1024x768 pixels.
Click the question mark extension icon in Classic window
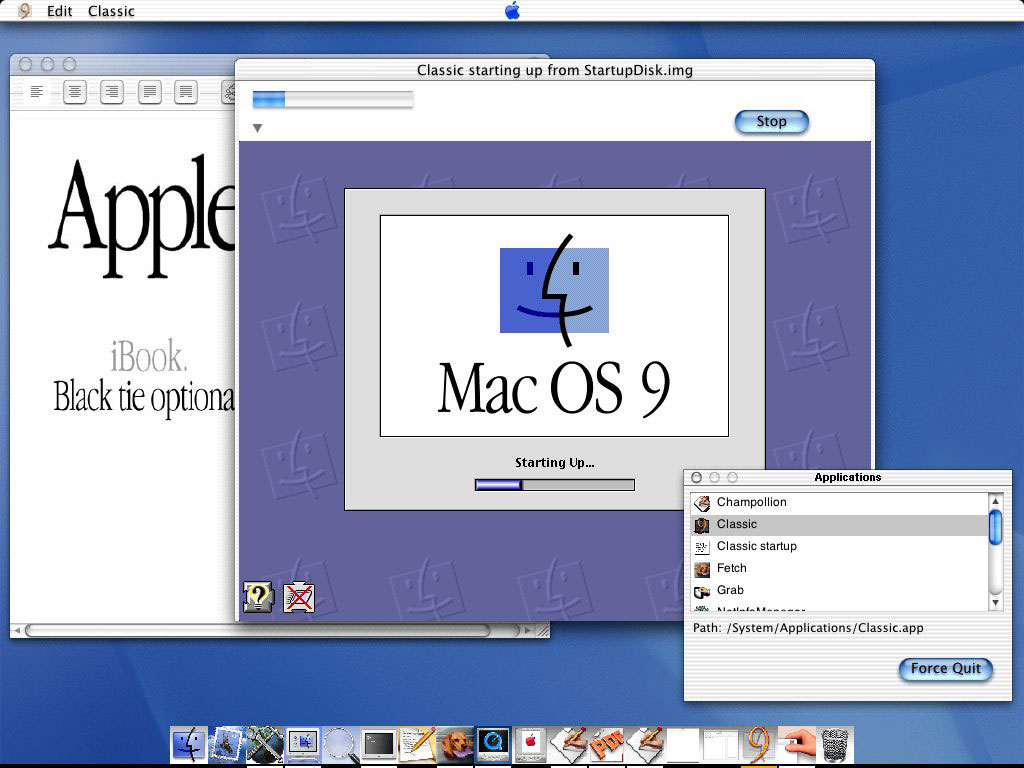[259, 597]
